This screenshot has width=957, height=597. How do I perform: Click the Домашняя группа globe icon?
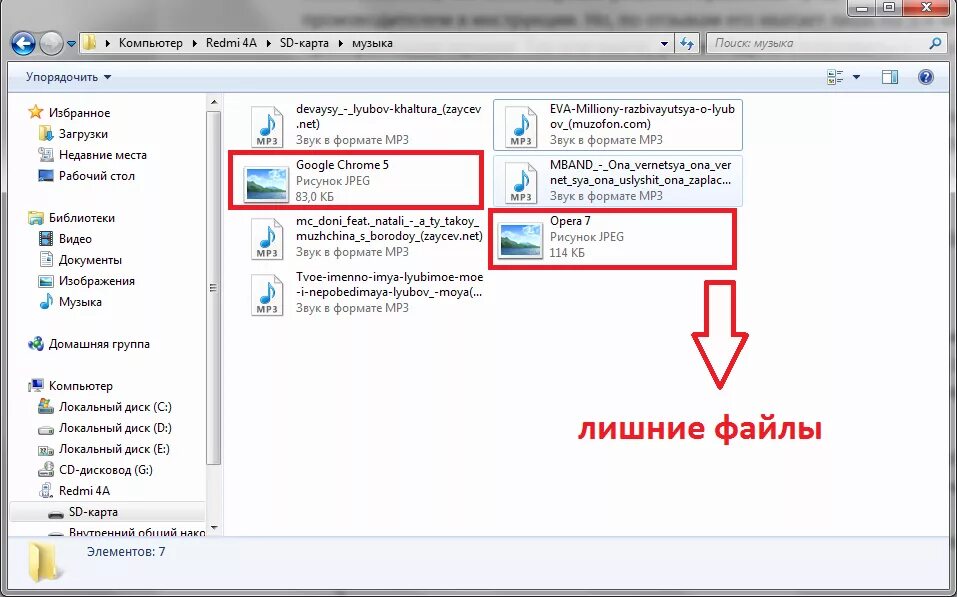(36, 344)
